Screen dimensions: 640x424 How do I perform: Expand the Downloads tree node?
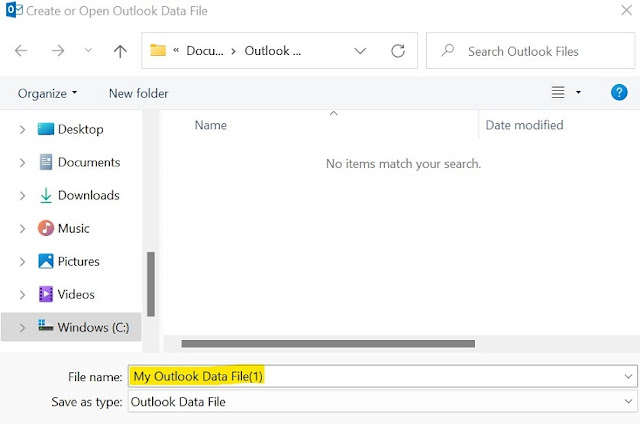tap(22, 196)
